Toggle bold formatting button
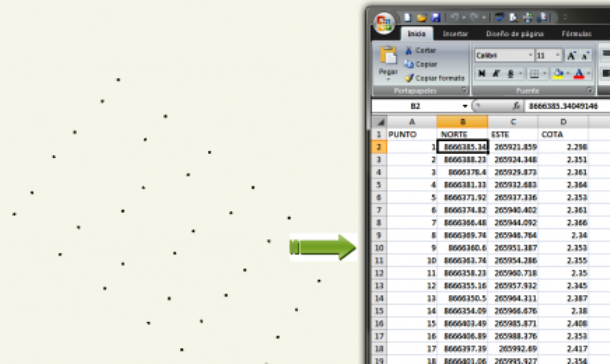 pos(482,74)
